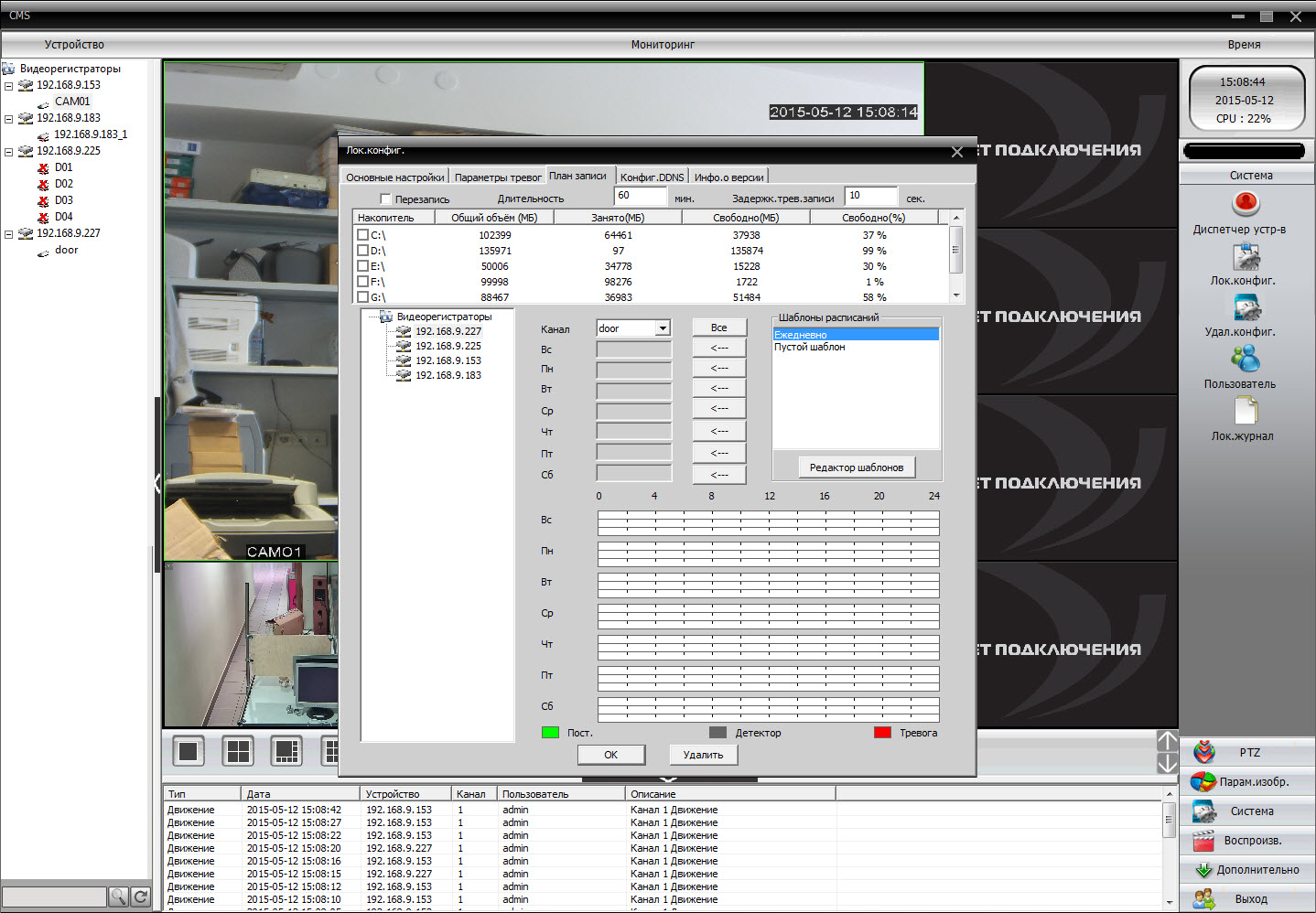This screenshot has width=1316, height=913.
Task: Switch to the four-view grid layout icon
Action: (x=238, y=751)
